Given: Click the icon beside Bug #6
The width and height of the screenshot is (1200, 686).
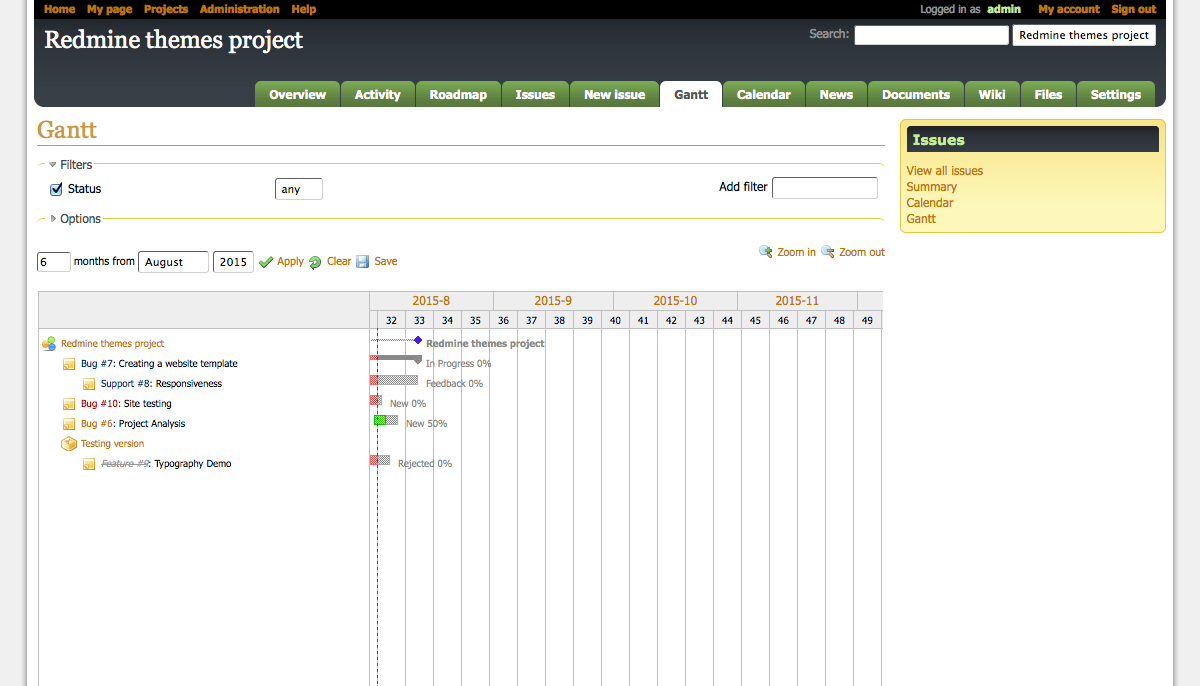Looking at the screenshot, I should pyautogui.click(x=69, y=424).
